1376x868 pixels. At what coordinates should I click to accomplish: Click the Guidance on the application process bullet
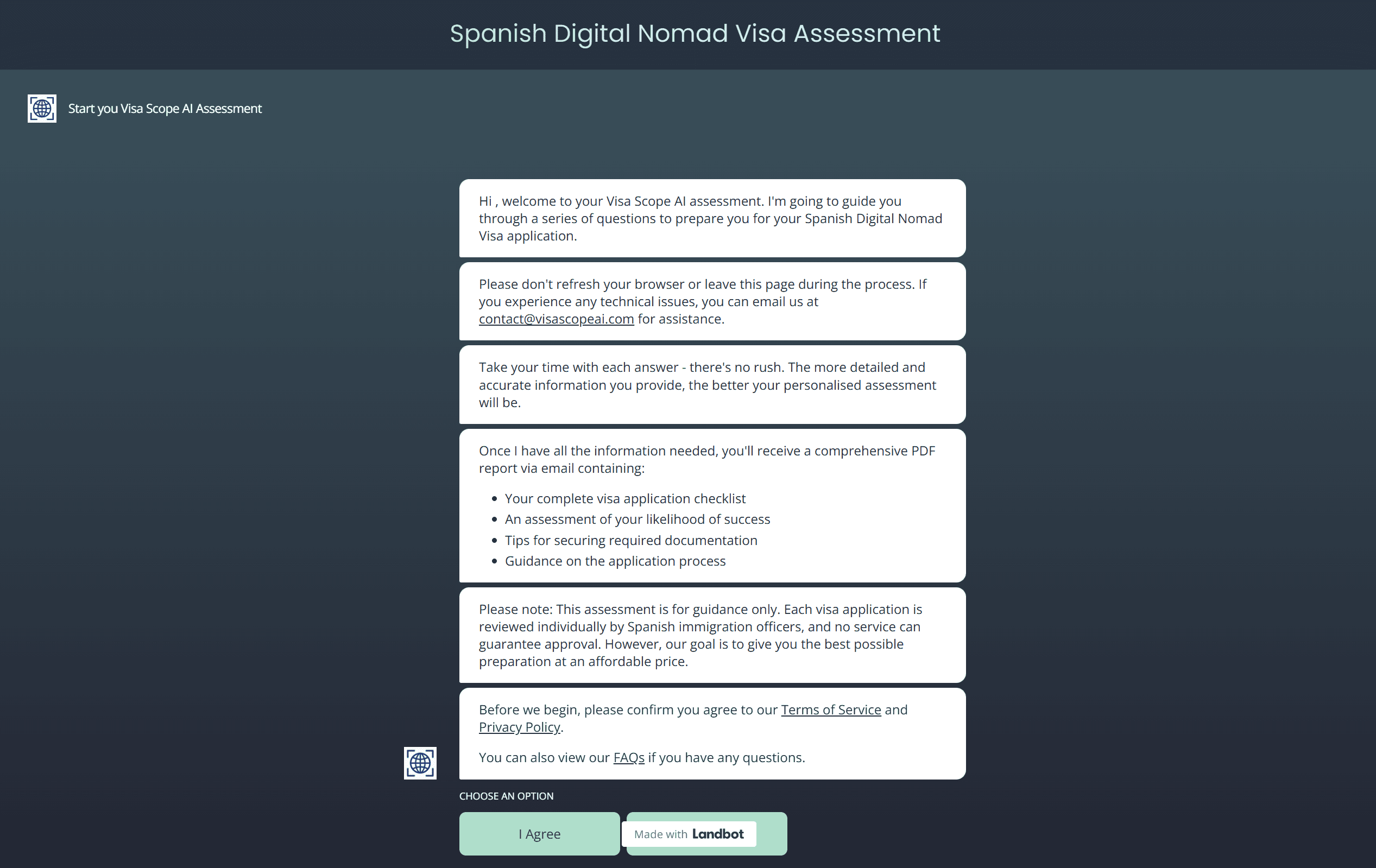point(615,561)
